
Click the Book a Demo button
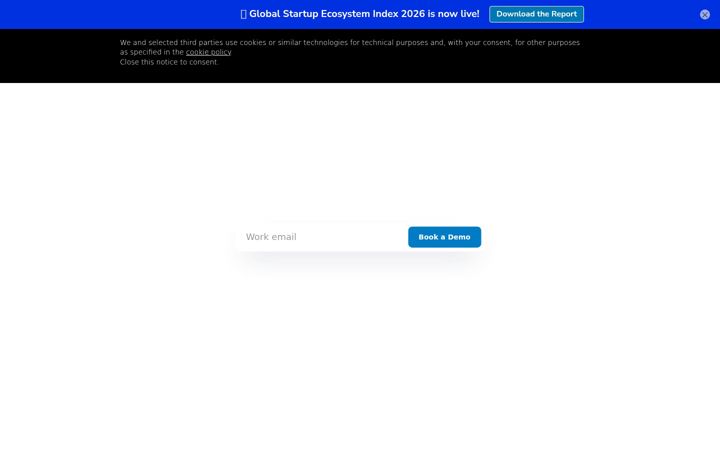(x=444, y=237)
